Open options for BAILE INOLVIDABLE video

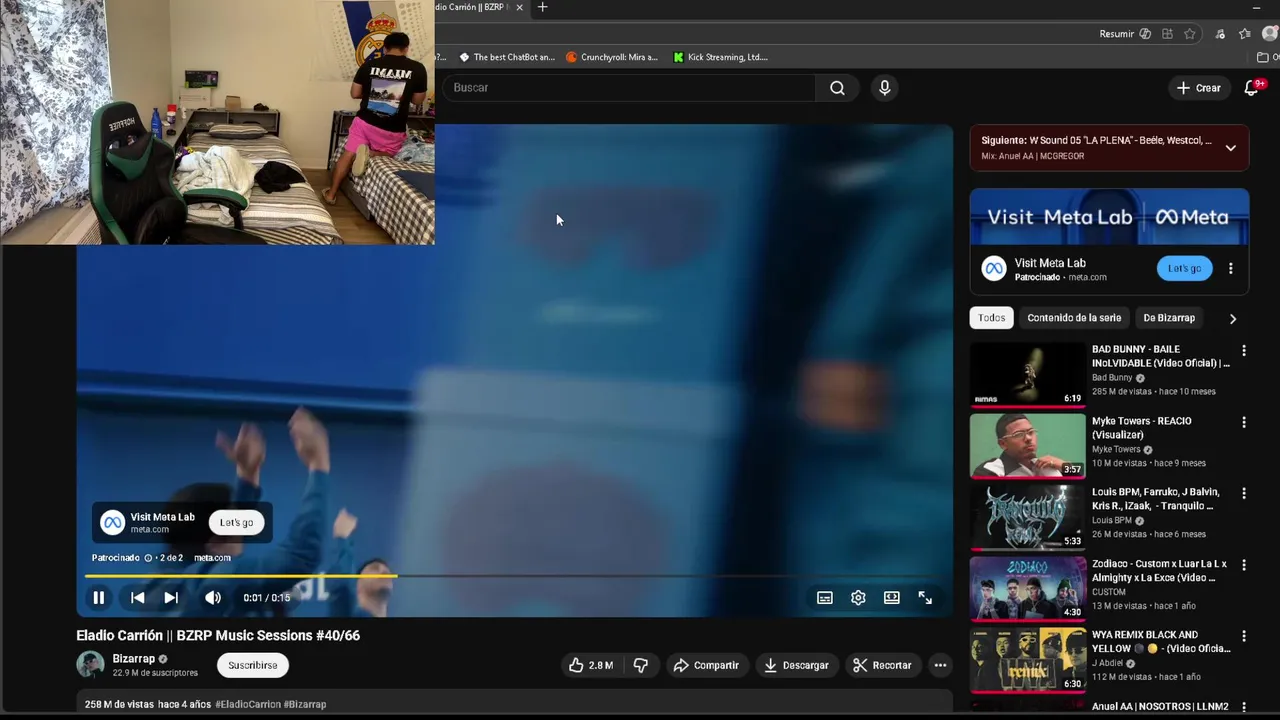pos(1244,351)
